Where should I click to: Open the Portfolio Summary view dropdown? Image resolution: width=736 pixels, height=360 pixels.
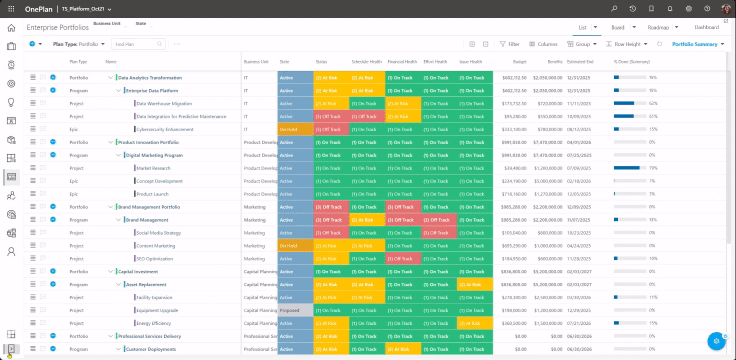coord(698,44)
